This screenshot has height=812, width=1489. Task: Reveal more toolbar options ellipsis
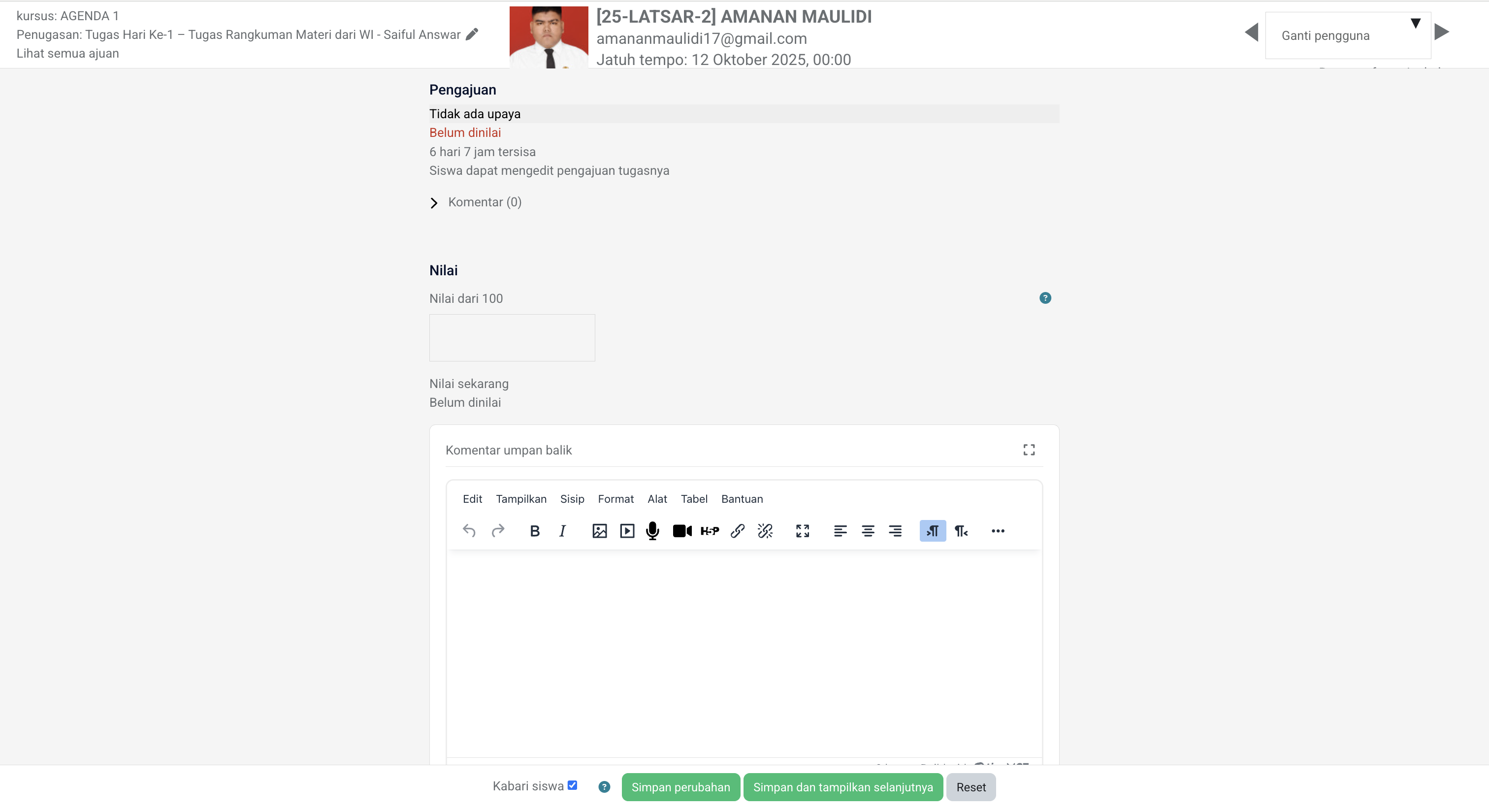(x=998, y=530)
